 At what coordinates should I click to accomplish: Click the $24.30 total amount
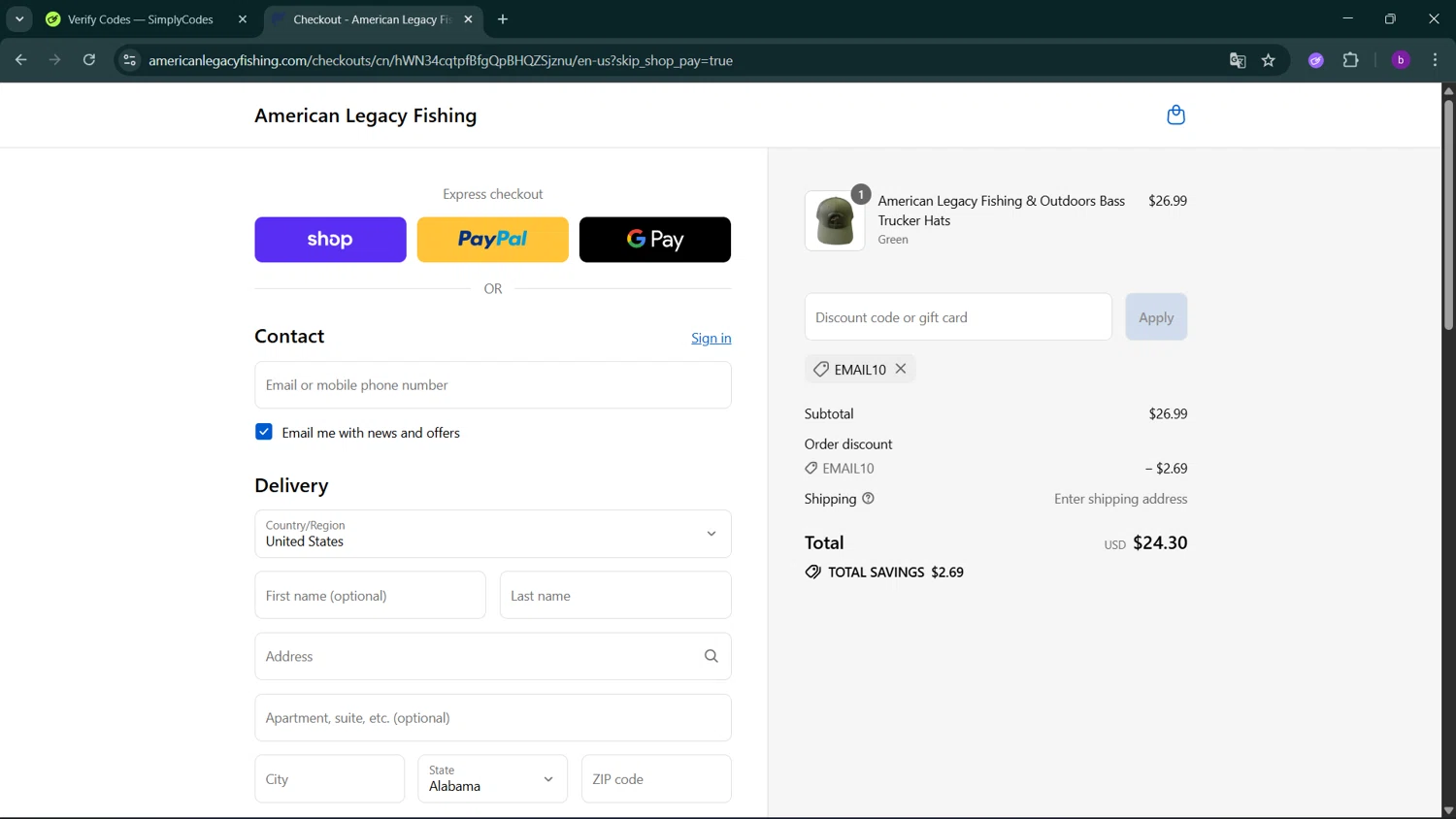point(1160,542)
